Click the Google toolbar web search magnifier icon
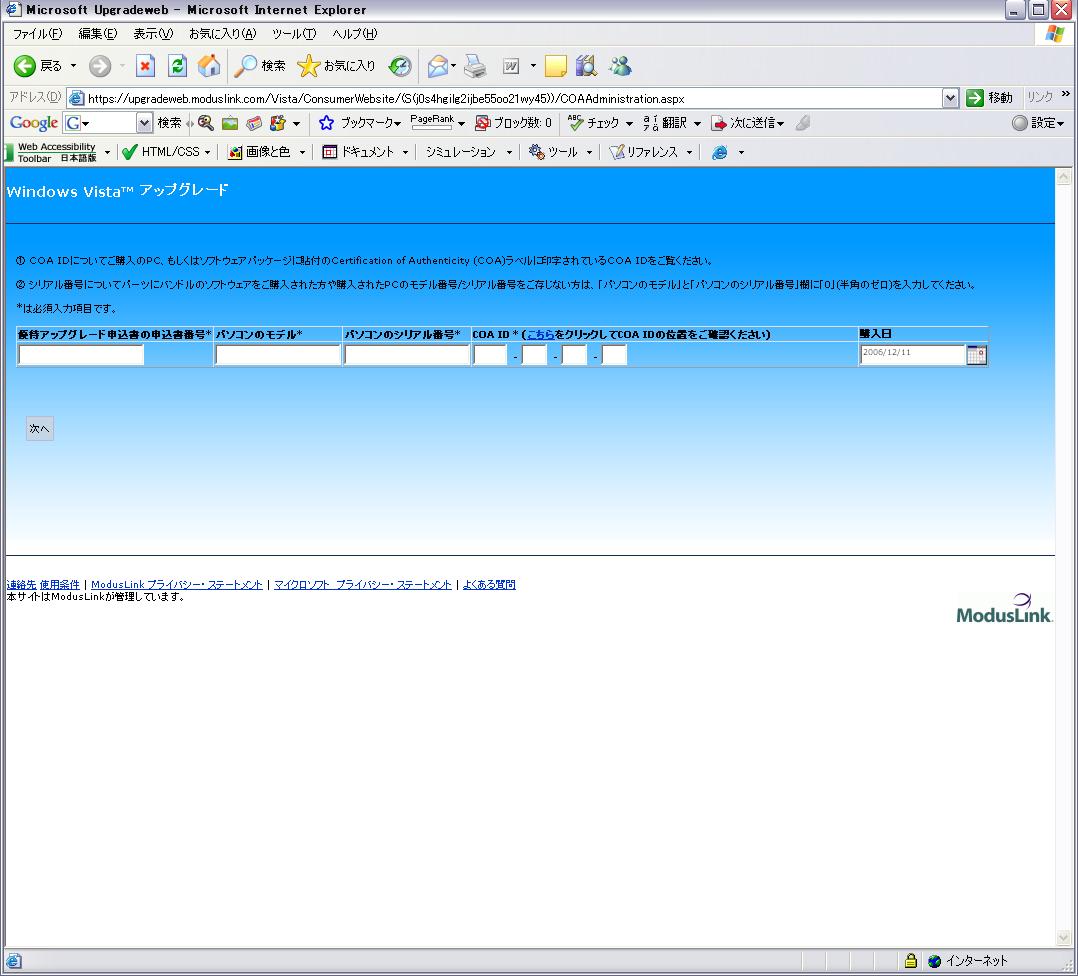Screen dimensions: 1078x976 tap(206, 123)
